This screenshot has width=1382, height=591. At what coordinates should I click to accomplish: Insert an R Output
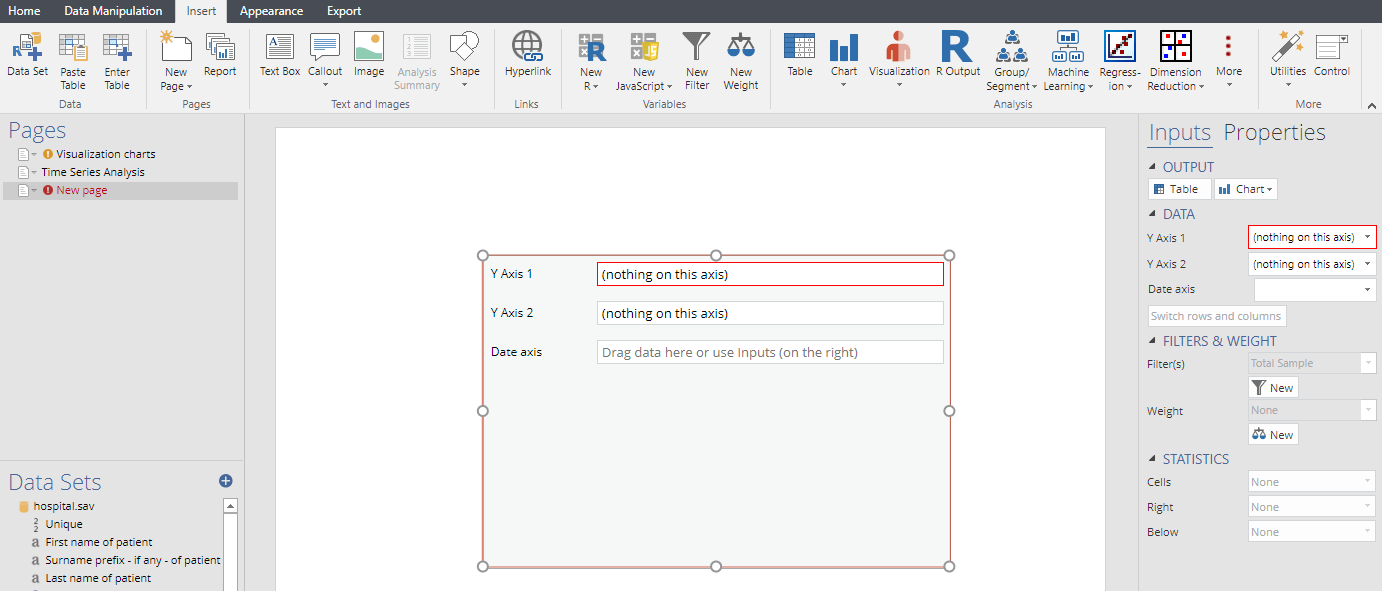957,57
